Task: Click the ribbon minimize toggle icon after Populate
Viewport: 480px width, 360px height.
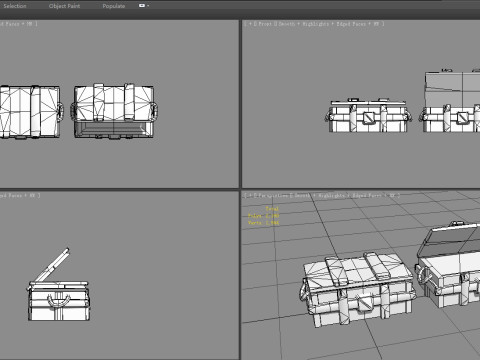Action: [142, 5]
